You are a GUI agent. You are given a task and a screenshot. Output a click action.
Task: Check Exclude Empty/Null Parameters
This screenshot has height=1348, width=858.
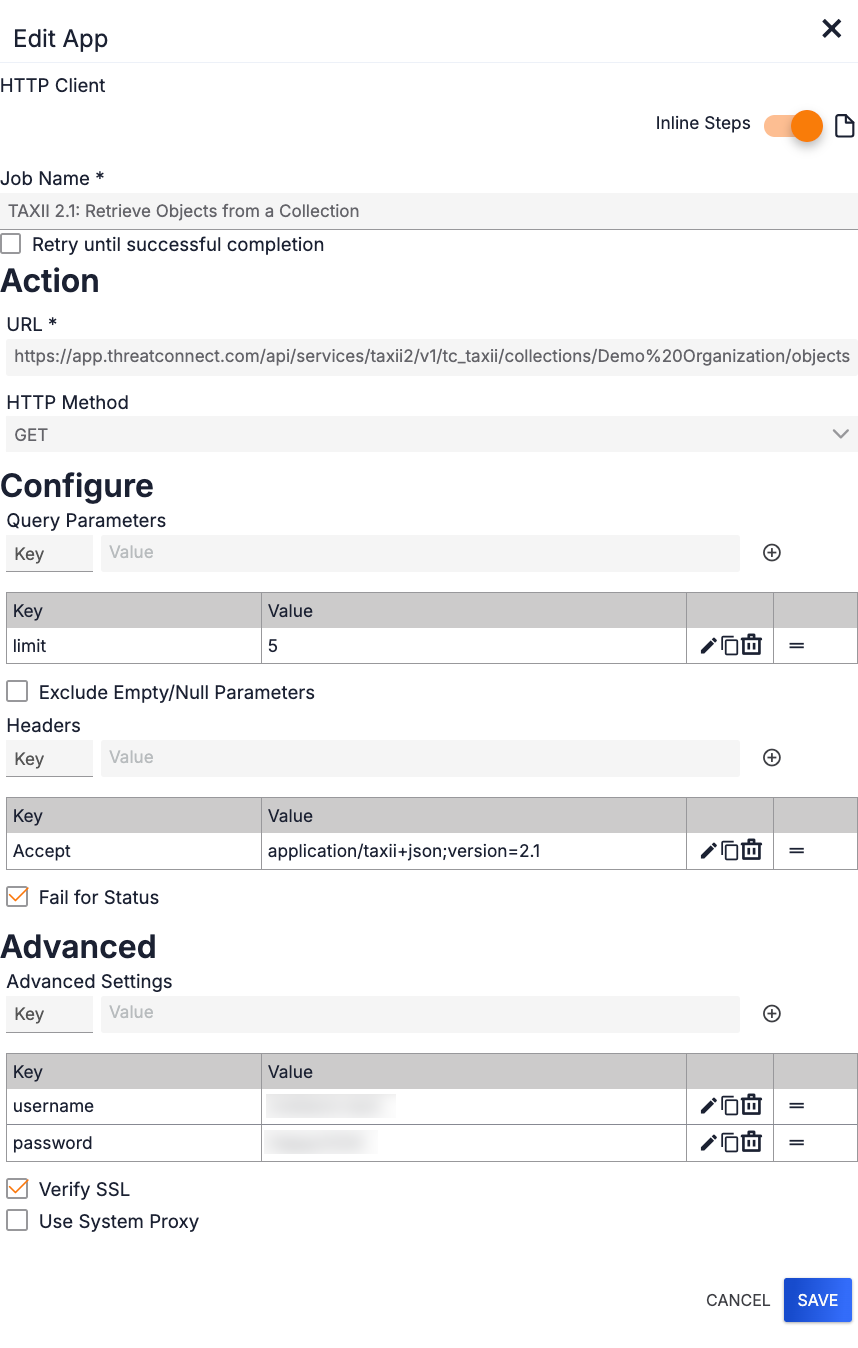[x=16, y=691]
